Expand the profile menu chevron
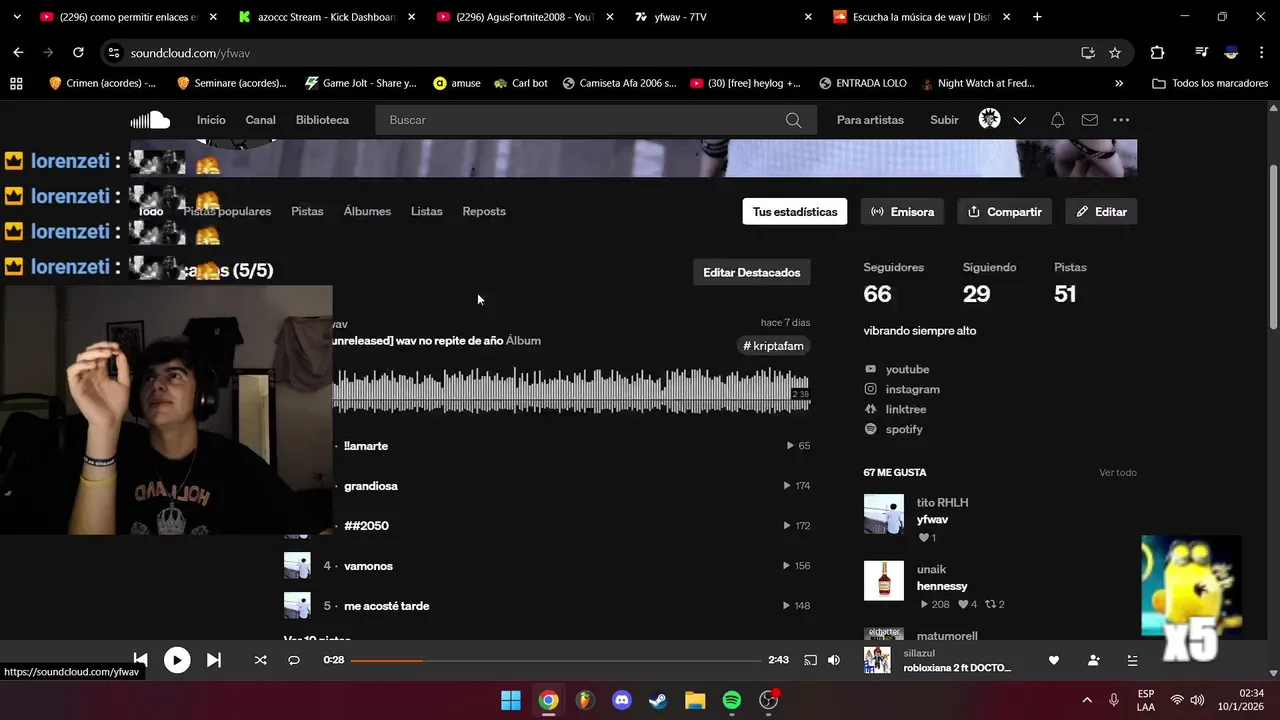Viewport: 1280px width, 720px height. [x=1019, y=120]
